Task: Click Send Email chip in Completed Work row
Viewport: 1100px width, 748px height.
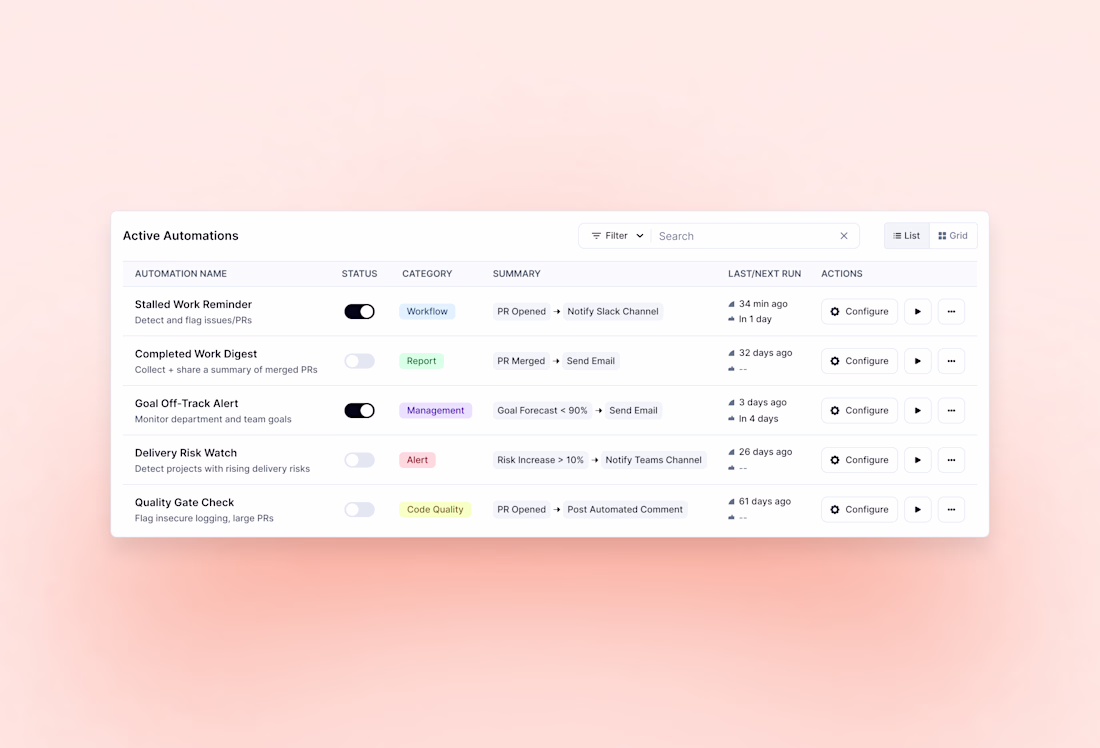Action: (591, 361)
